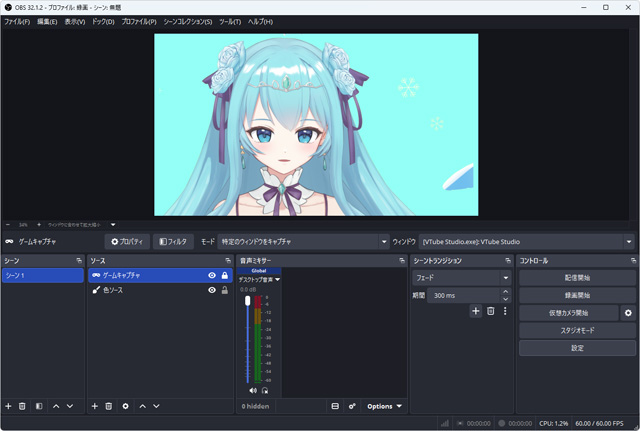Open the ドック(D) menu
The width and height of the screenshot is (640, 431).
point(103,22)
